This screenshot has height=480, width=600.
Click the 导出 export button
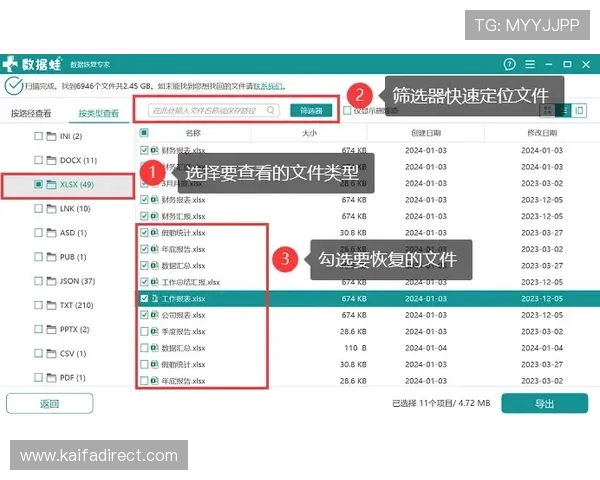point(543,404)
